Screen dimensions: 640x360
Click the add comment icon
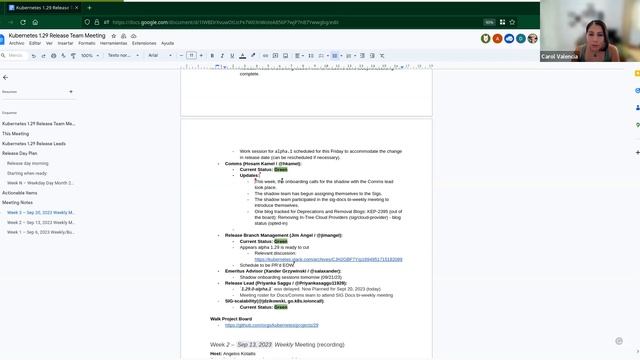[x=275, y=56]
